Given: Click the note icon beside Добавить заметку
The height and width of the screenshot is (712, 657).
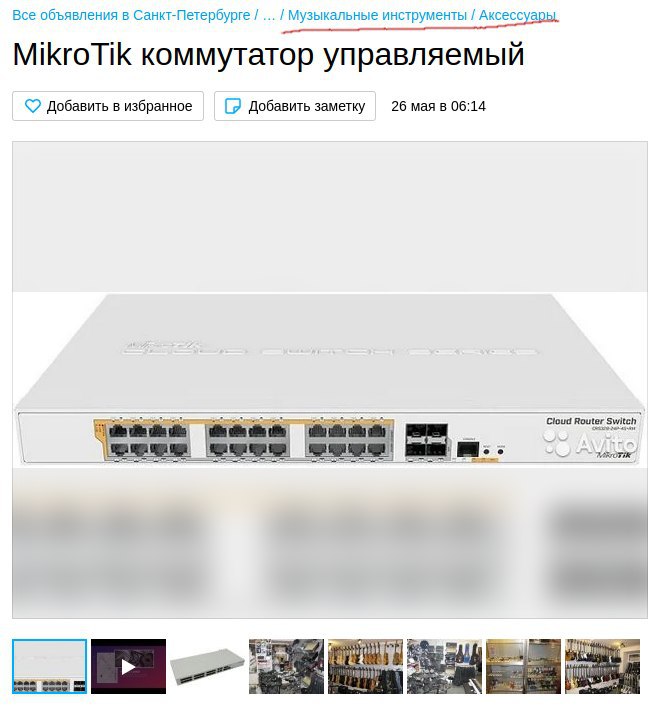Looking at the screenshot, I should (x=233, y=106).
